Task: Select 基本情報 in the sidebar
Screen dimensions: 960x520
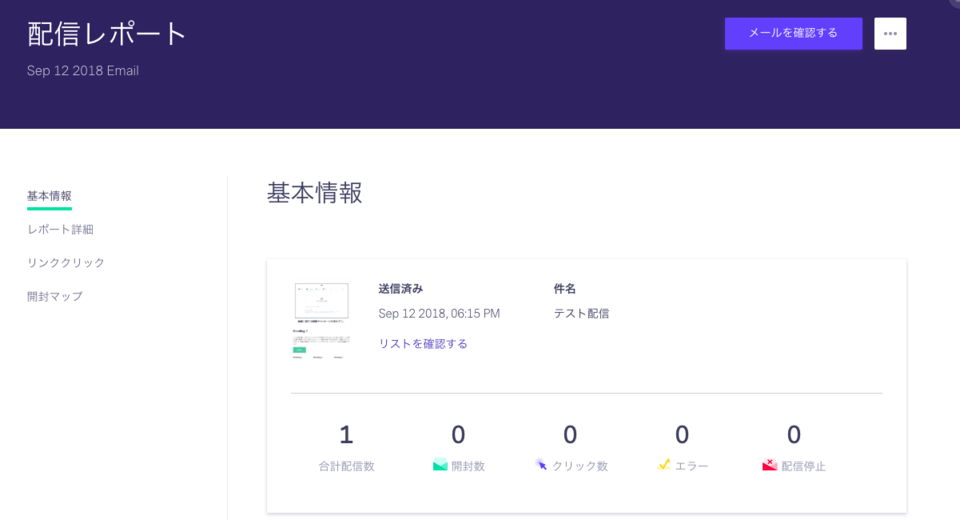Action: 49,195
